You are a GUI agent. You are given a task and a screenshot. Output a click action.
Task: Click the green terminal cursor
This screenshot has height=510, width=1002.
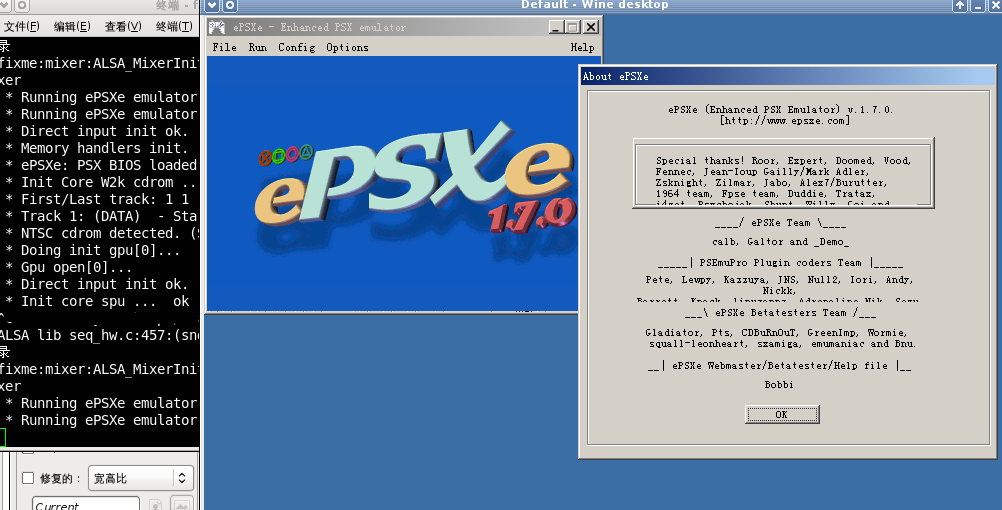click(3, 437)
